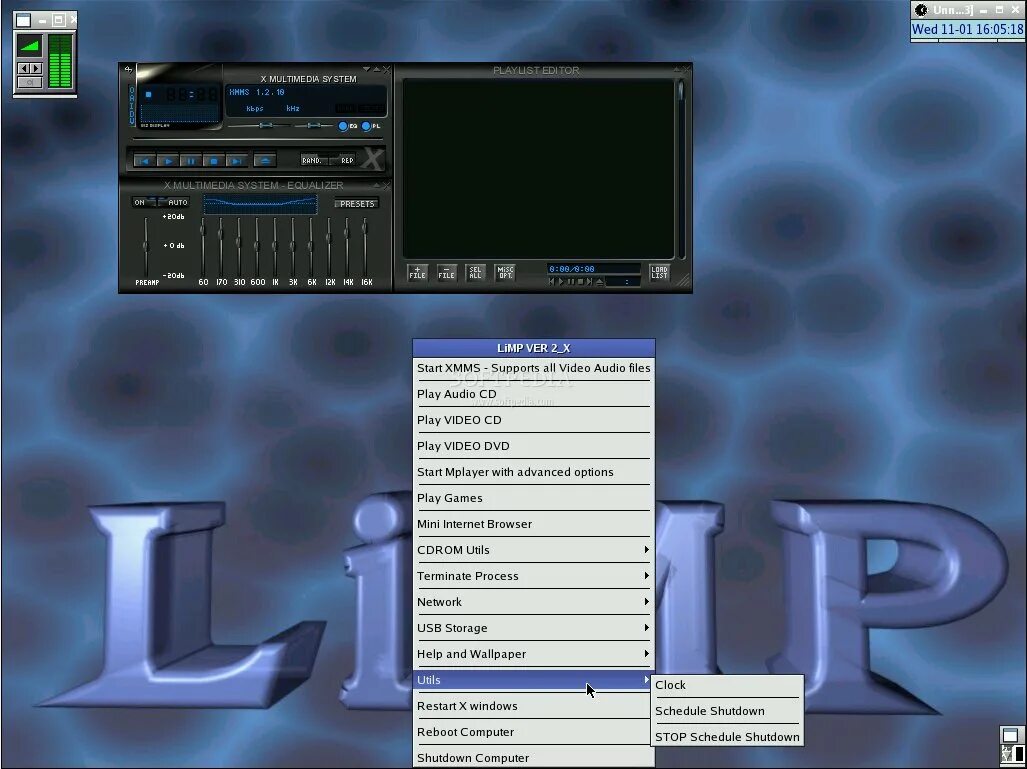Select Play VIDEO DVD menu entry
Screen dimensions: 1027x769
coord(534,446)
